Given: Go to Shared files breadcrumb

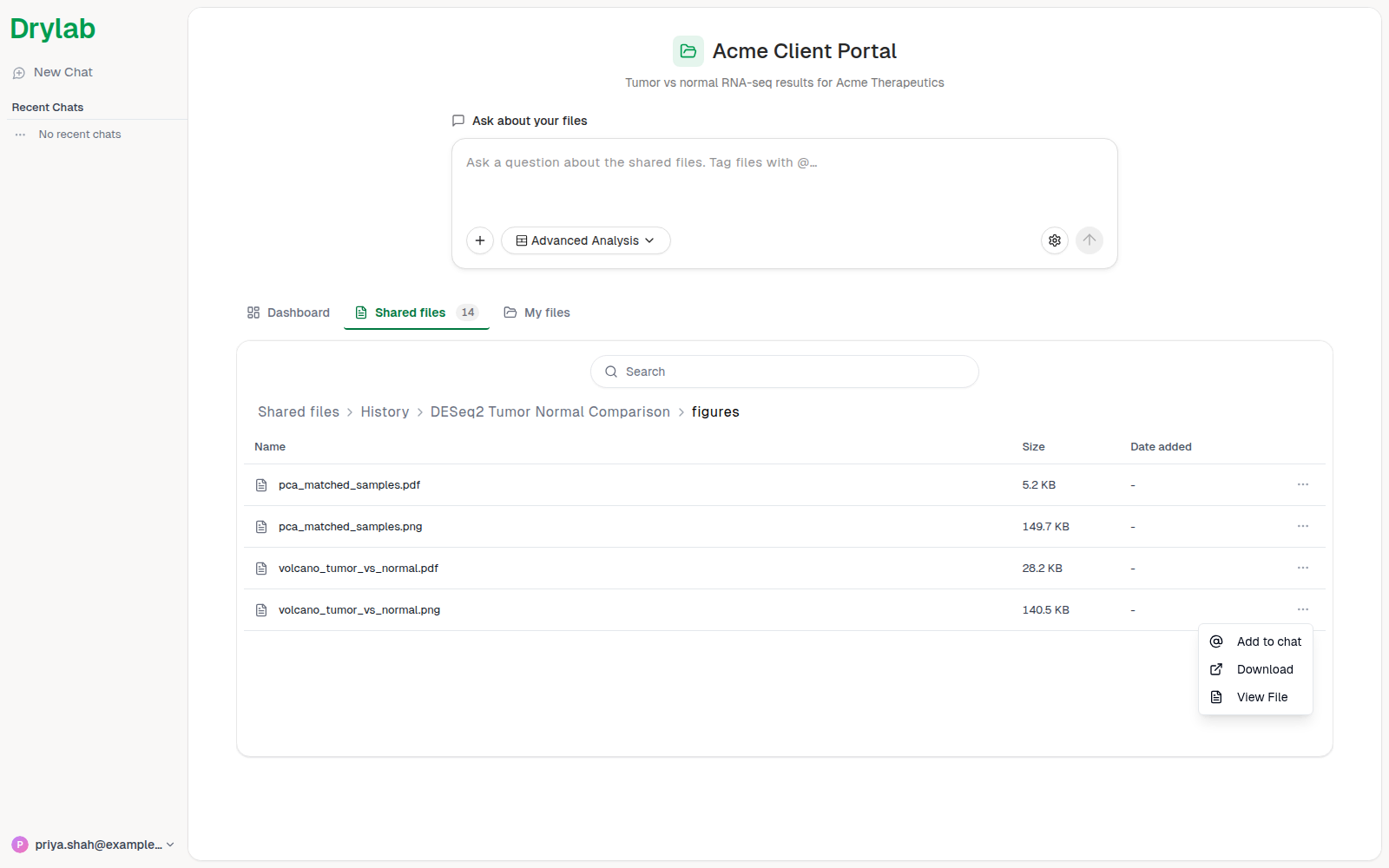Looking at the screenshot, I should [x=299, y=411].
